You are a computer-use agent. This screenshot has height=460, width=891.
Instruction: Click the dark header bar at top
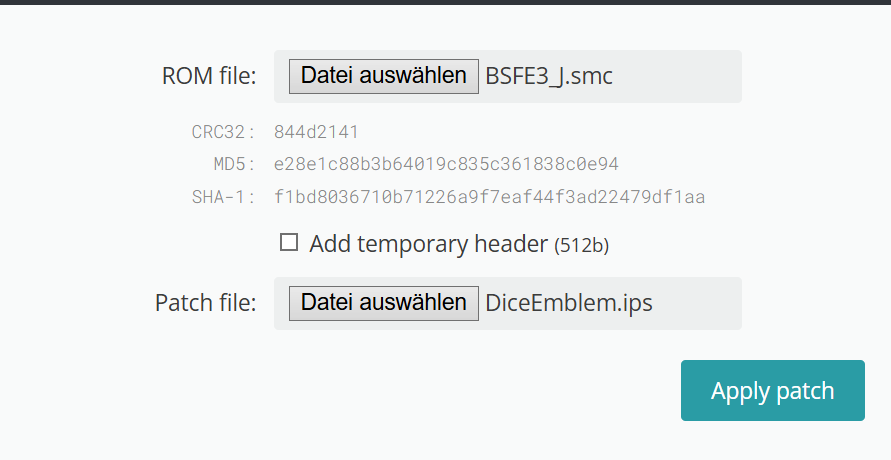click(446, 2)
